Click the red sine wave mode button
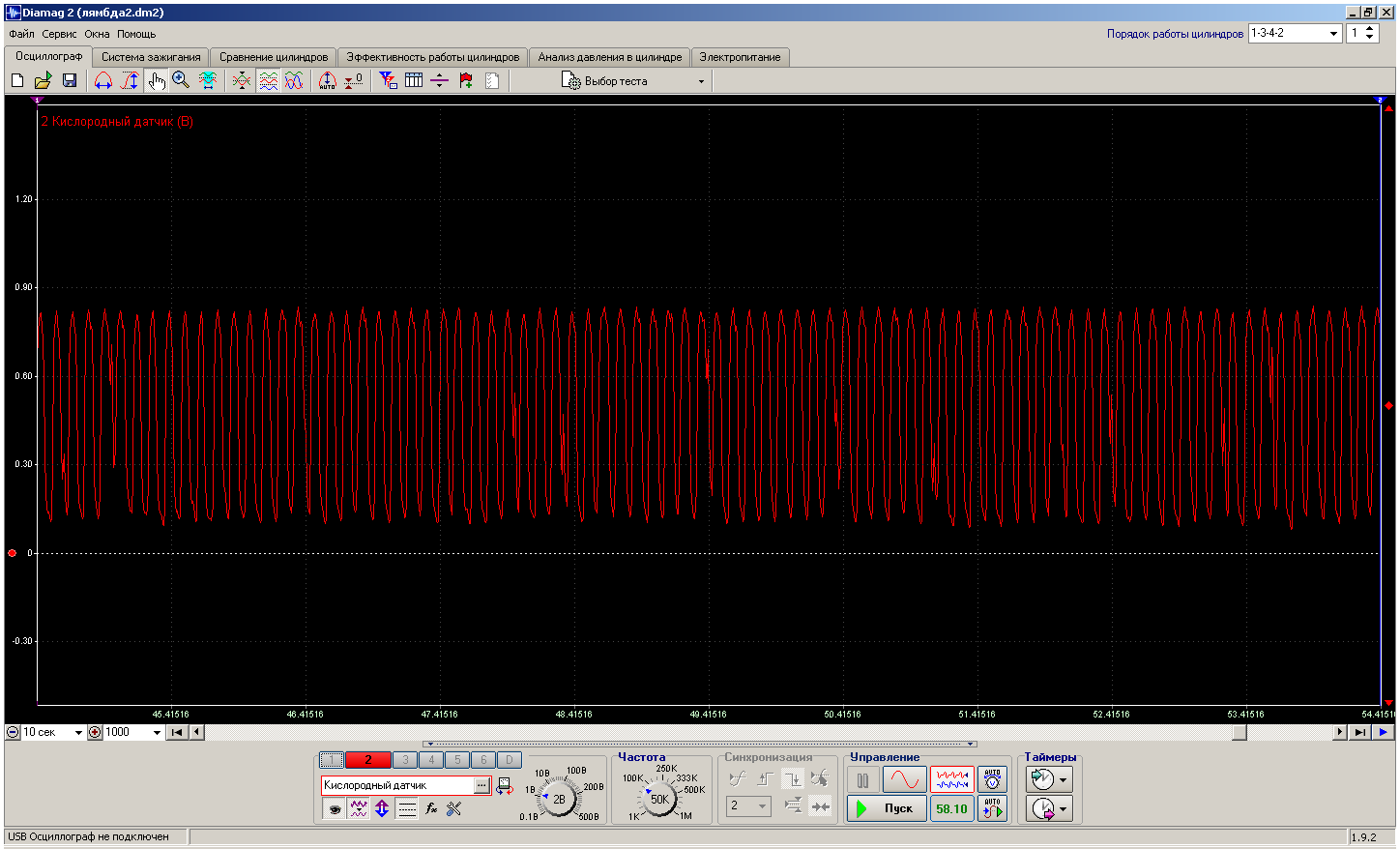The width and height of the screenshot is (1400, 849). tap(905, 779)
